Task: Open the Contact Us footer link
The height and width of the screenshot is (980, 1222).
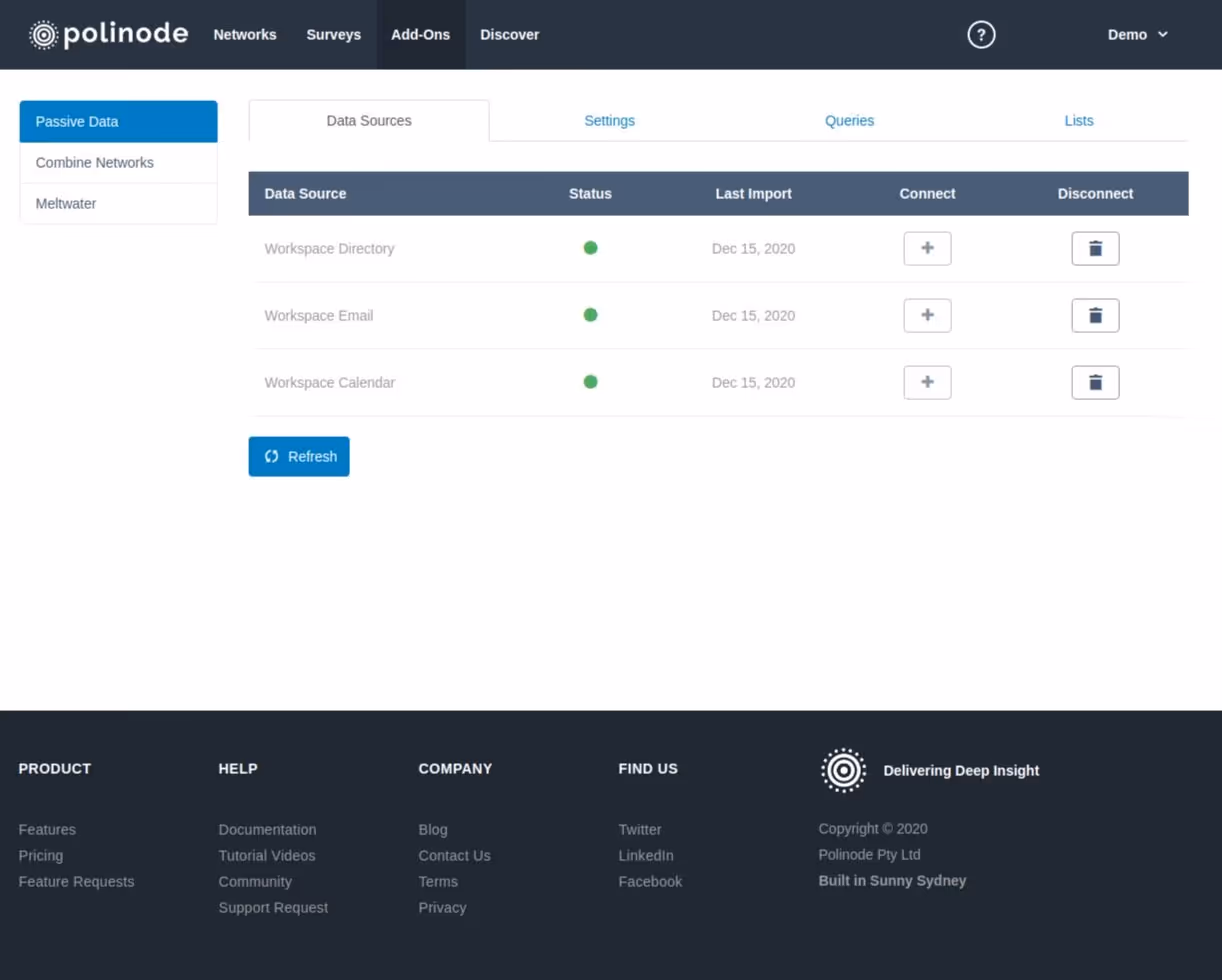Action: coord(454,856)
